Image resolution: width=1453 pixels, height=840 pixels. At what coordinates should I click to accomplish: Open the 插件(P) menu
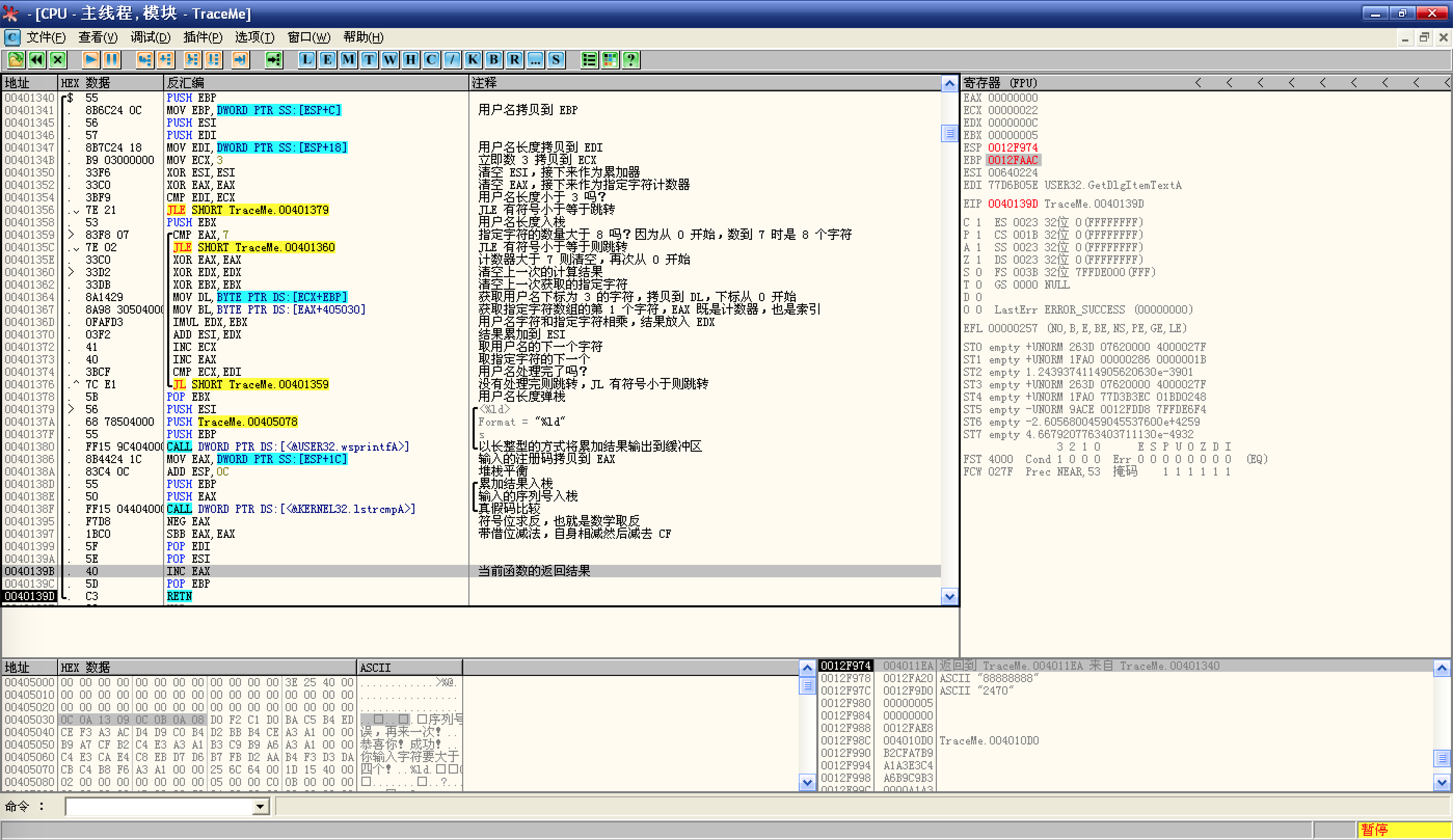coord(203,37)
